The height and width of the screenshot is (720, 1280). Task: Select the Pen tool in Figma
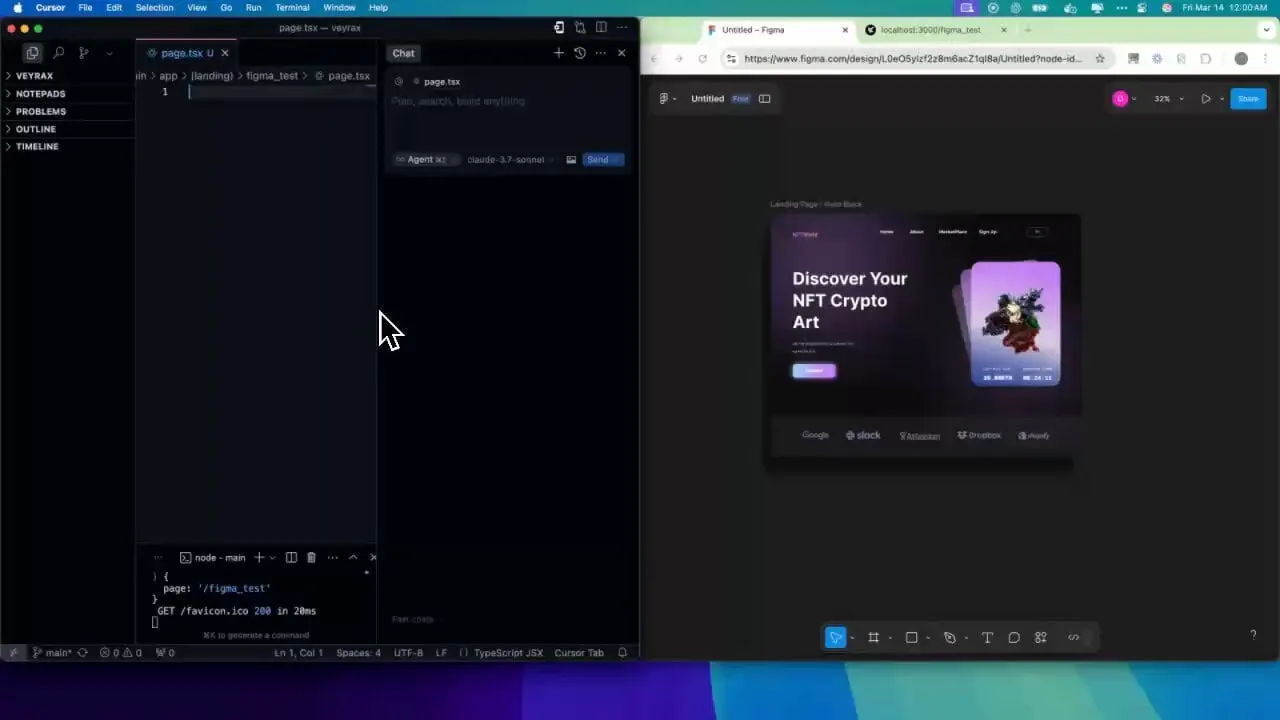click(949, 637)
